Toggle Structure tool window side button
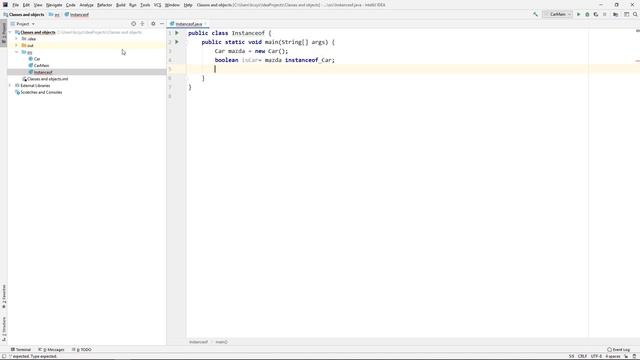Viewport: 640px width, 360px height. (4, 329)
